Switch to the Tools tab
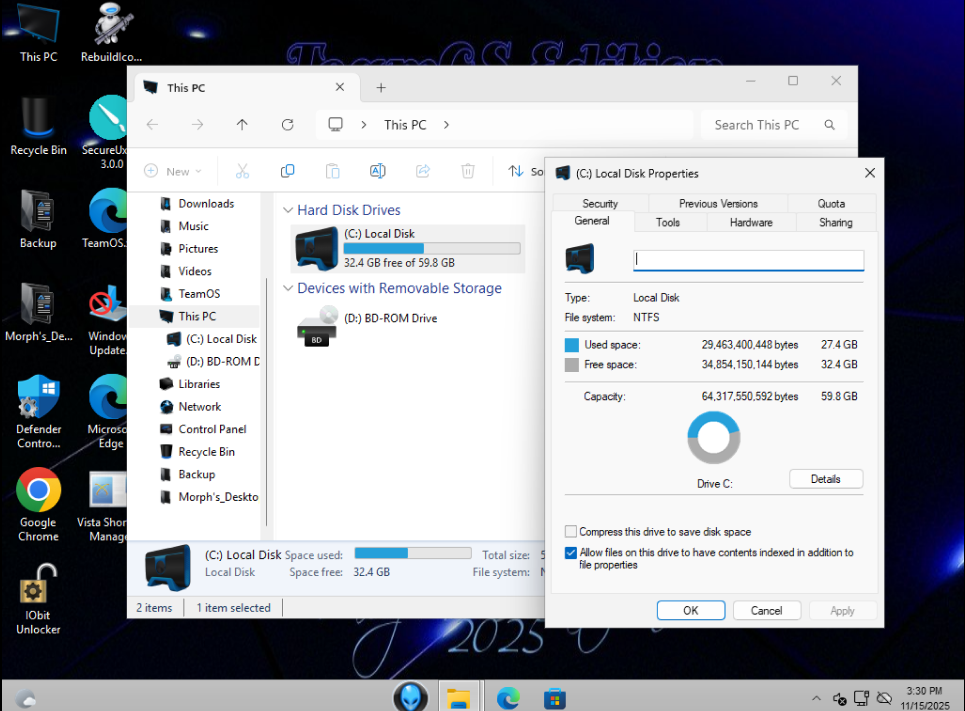The image size is (965, 711). click(x=668, y=223)
